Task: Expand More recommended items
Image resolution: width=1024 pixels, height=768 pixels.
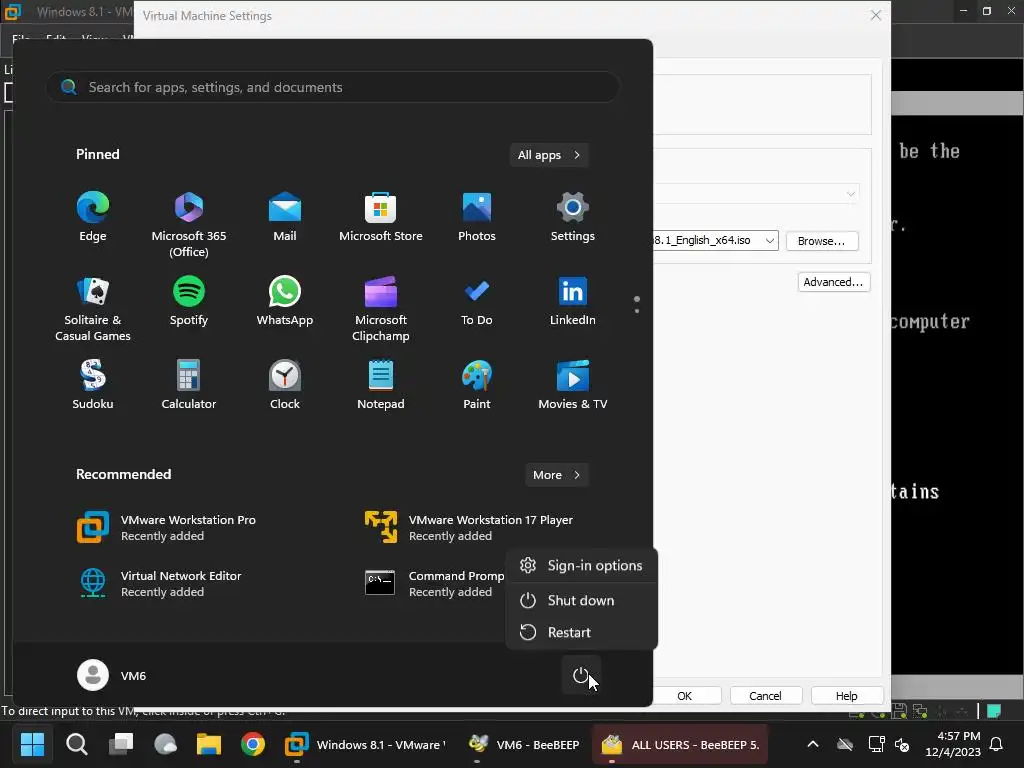Action: (556, 475)
